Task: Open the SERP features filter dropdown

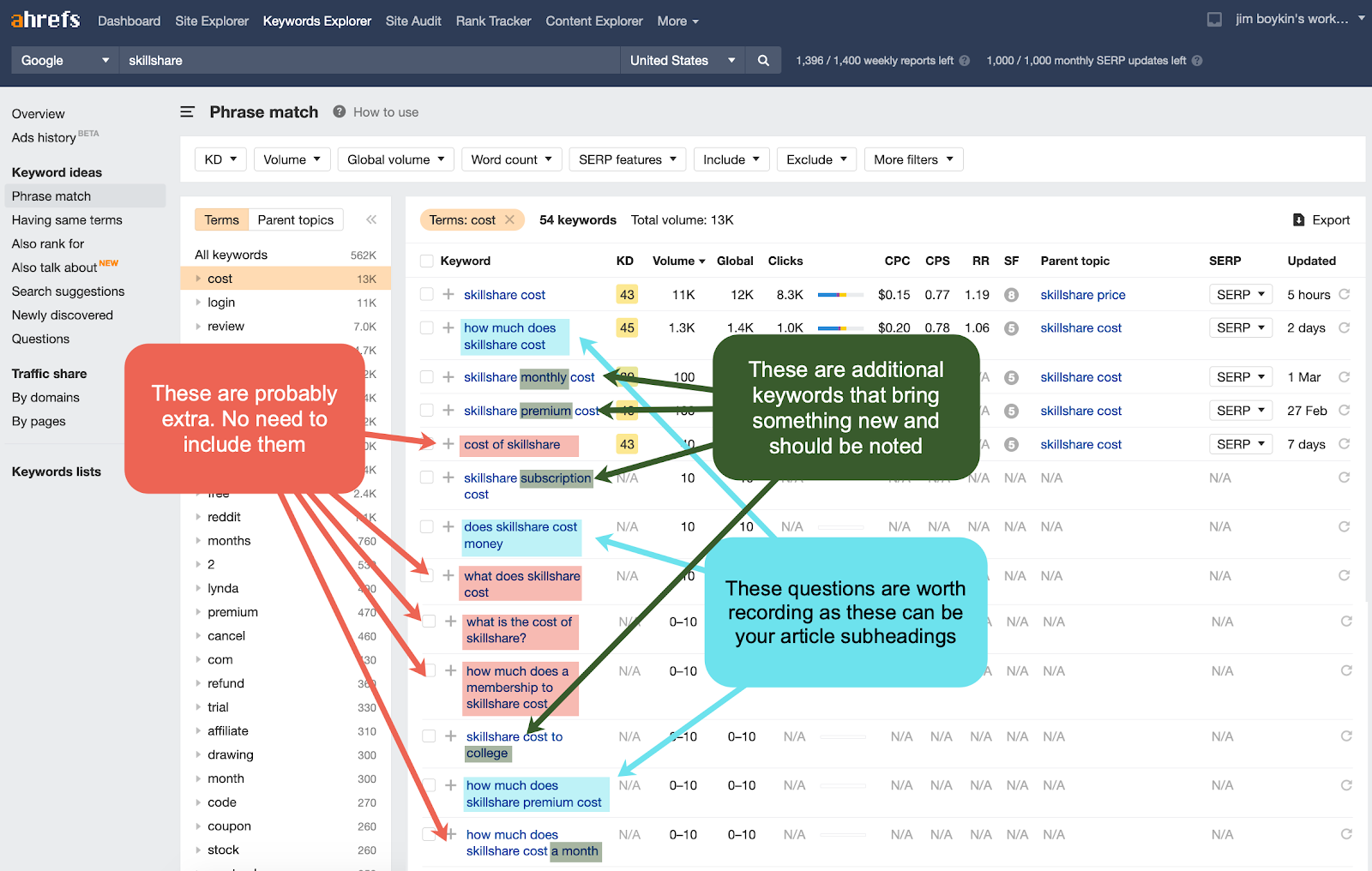Action: click(x=628, y=159)
